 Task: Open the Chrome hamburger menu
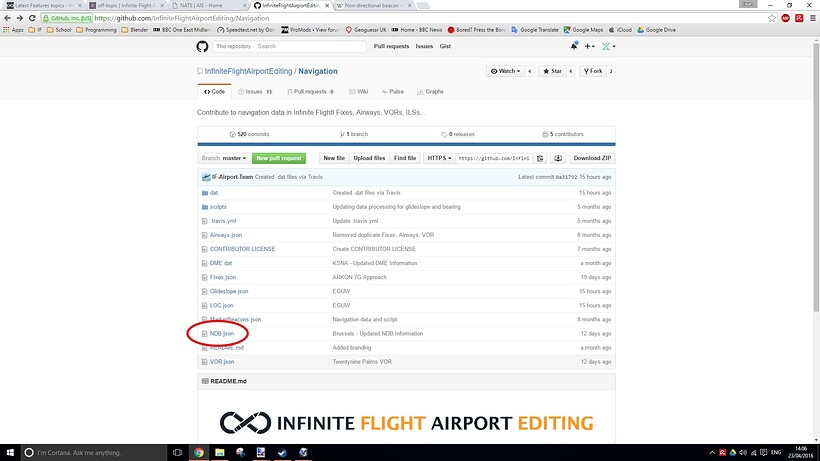[x=813, y=18]
